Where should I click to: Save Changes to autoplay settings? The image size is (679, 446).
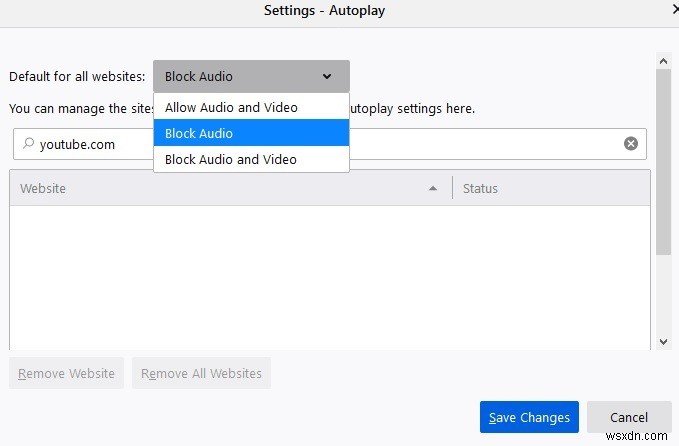click(529, 417)
